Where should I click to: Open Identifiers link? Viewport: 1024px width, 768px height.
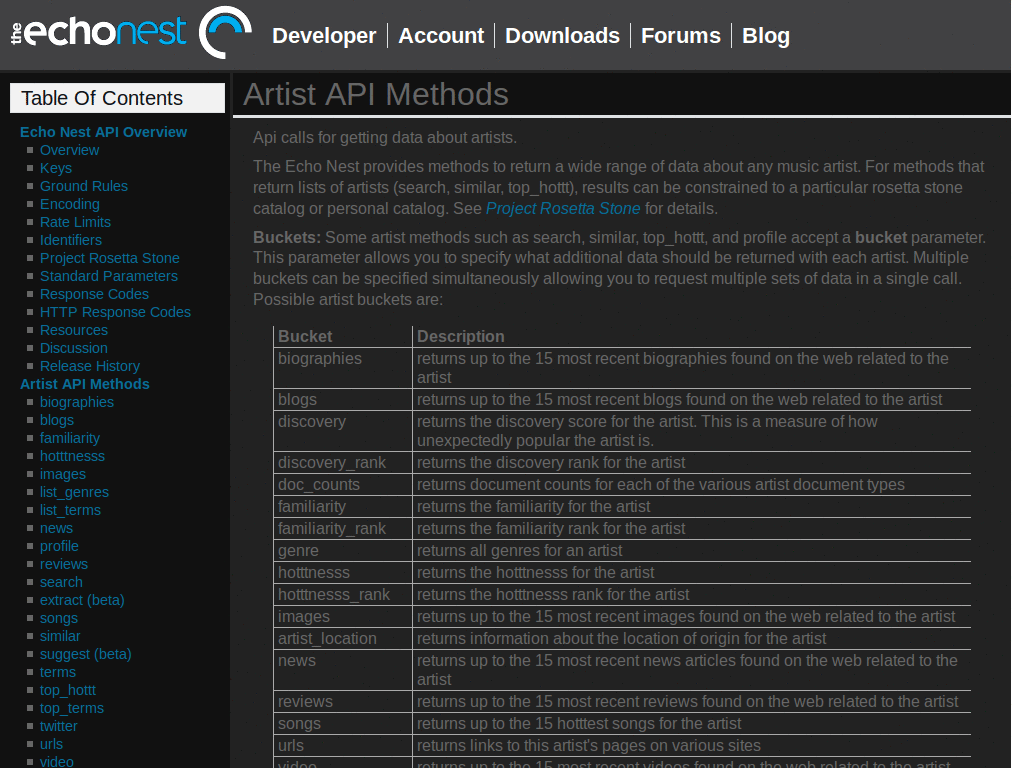pos(71,240)
